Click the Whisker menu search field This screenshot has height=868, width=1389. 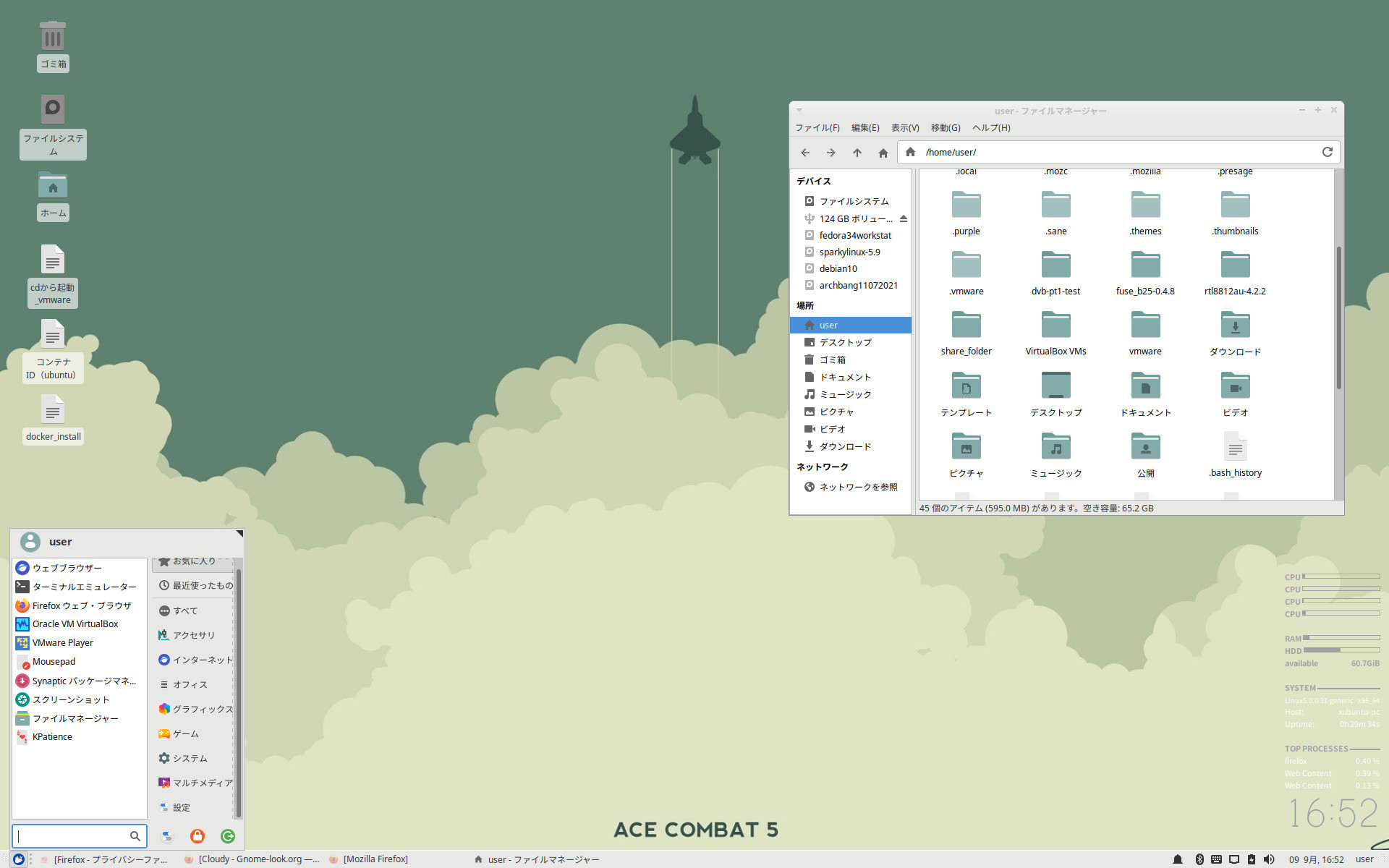(x=79, y=836)
